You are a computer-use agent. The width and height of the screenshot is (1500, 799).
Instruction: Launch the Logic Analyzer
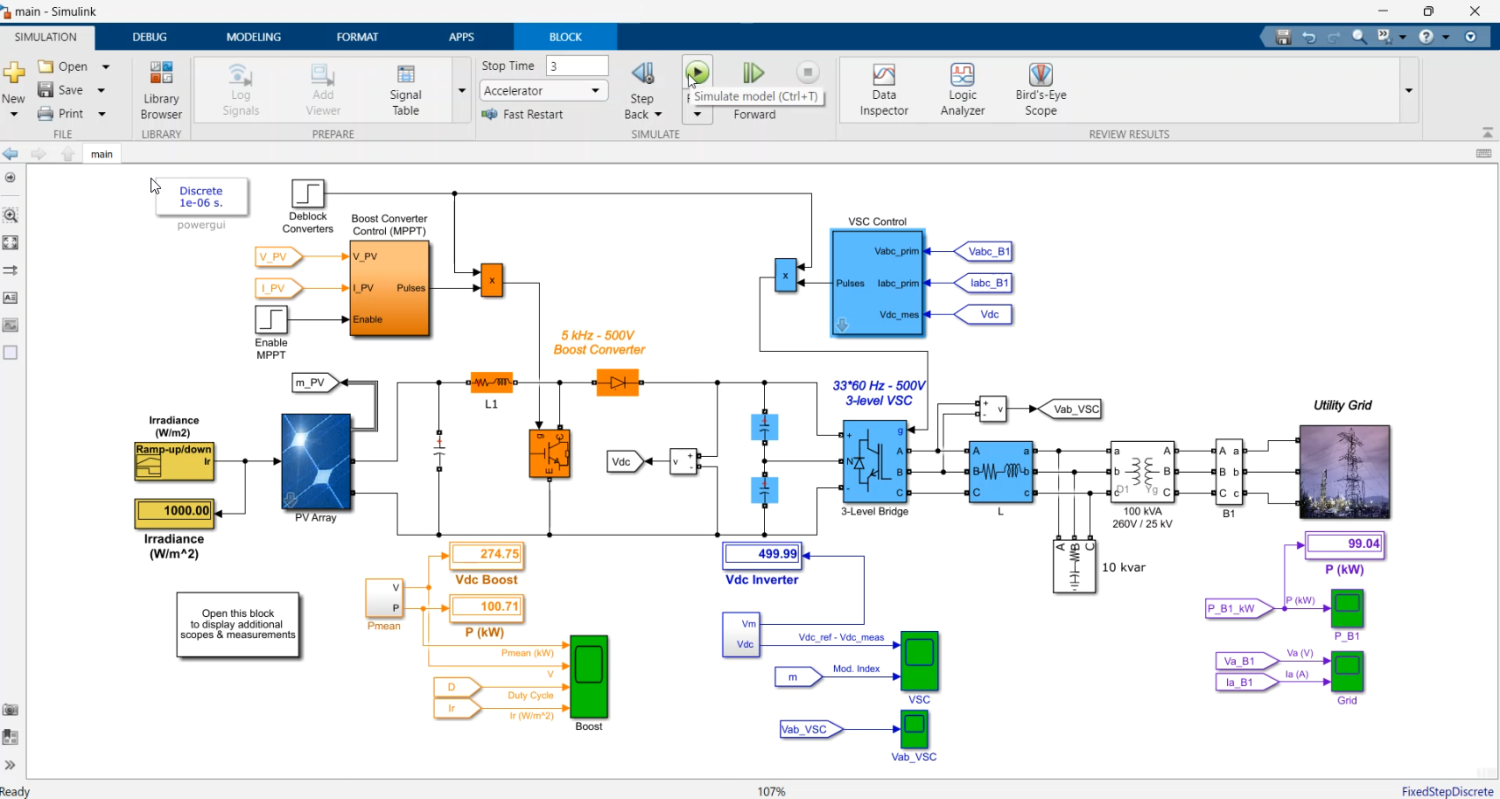coord(961,88)
